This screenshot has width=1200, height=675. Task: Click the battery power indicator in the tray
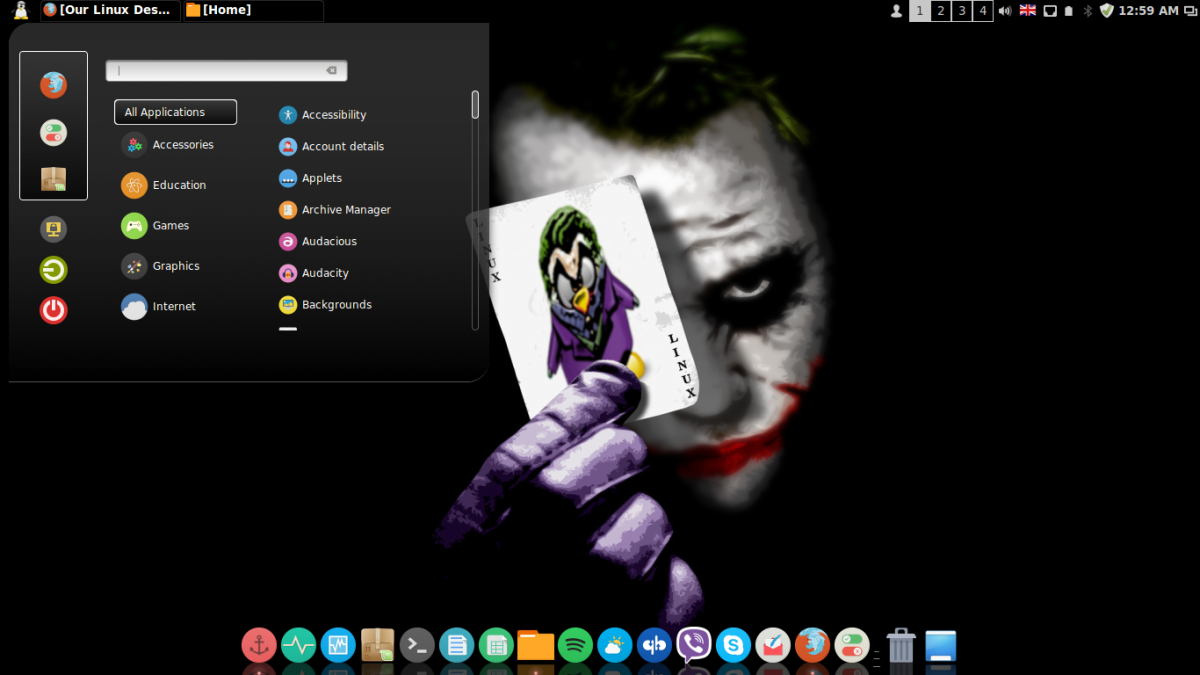pyautogui.click(x=1069, y=11)
